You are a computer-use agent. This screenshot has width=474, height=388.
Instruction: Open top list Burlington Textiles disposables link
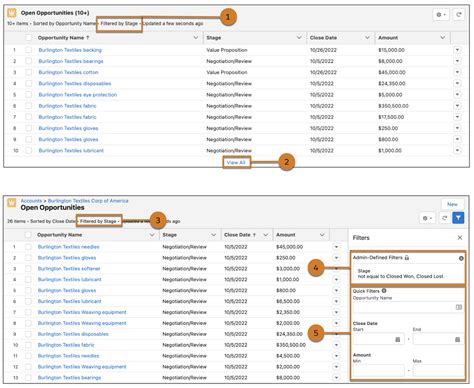[75, 83]
